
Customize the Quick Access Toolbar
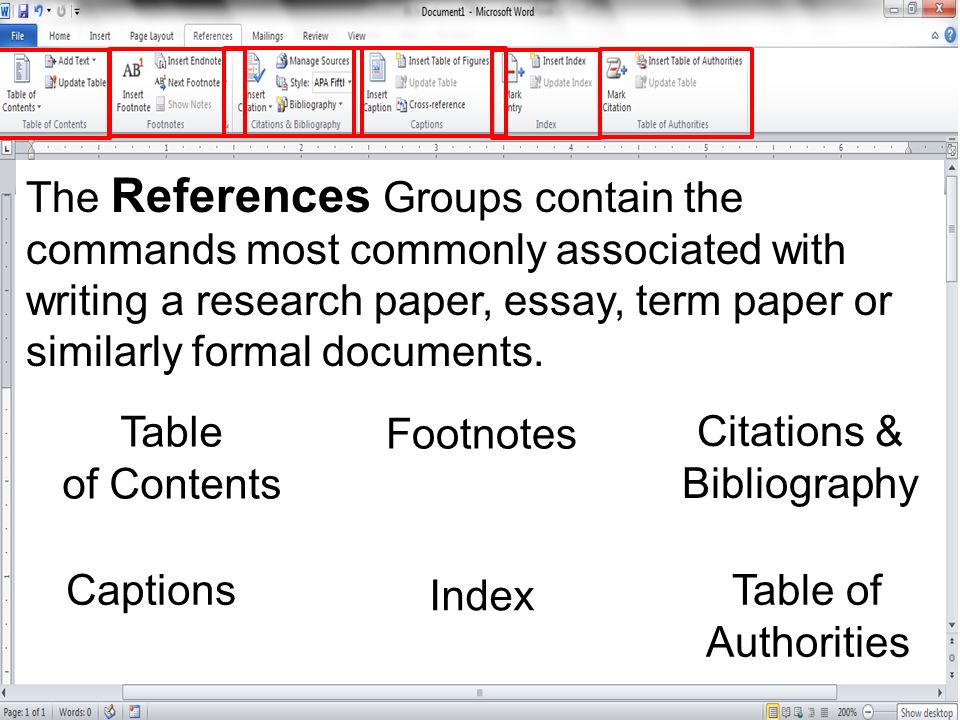pos(77,11)
